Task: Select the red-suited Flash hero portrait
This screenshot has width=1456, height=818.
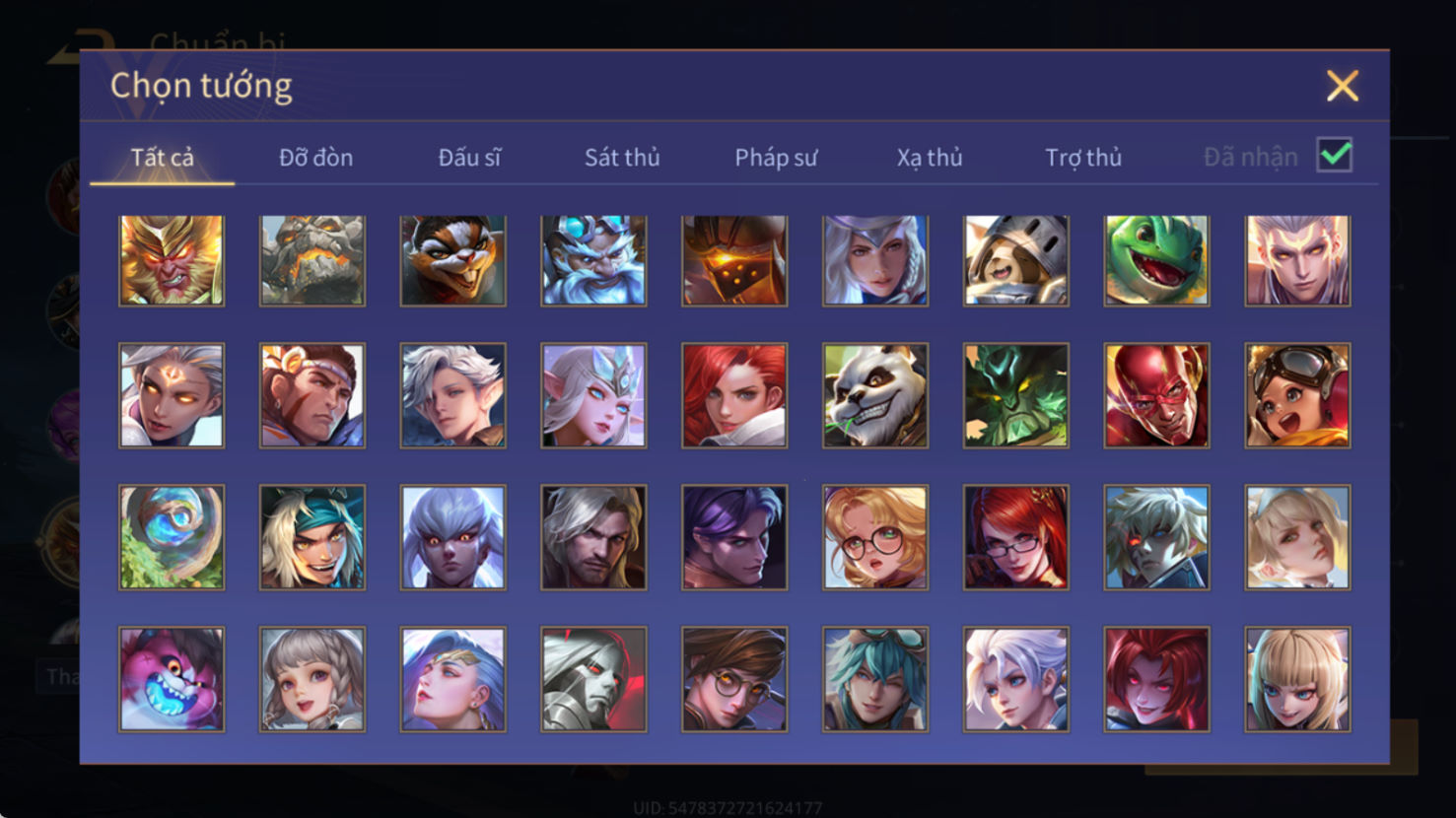Action: tap(1156, 395)
